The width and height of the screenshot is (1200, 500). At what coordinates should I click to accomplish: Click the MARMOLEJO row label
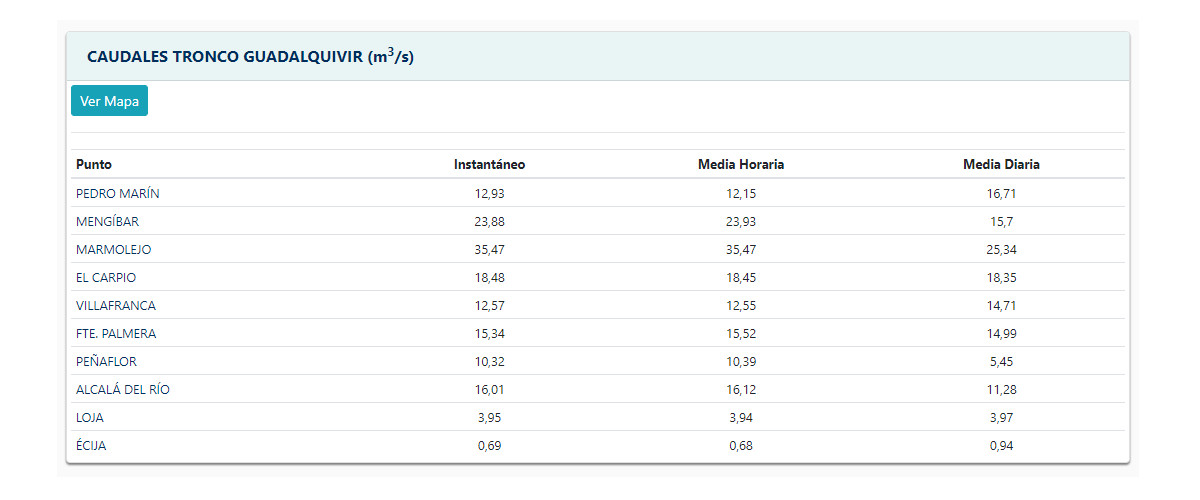pyautogui.click(x=113, y=249)
